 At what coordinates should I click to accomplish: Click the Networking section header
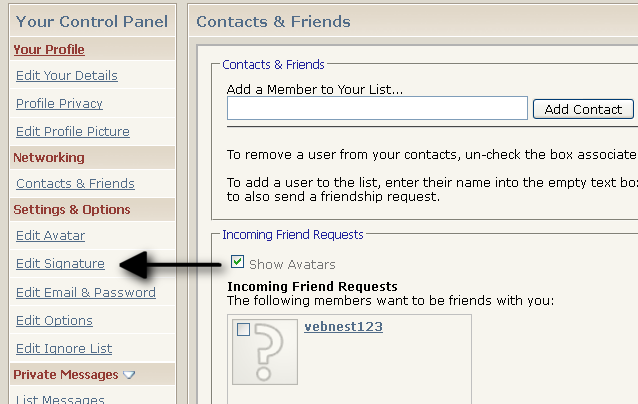48,158
